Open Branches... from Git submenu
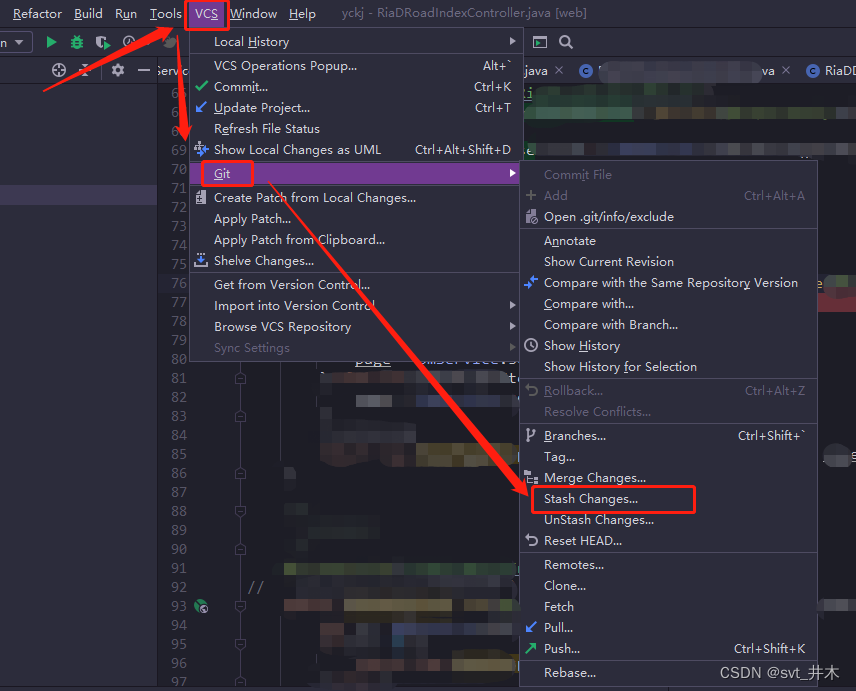 [x=668, y=436]
